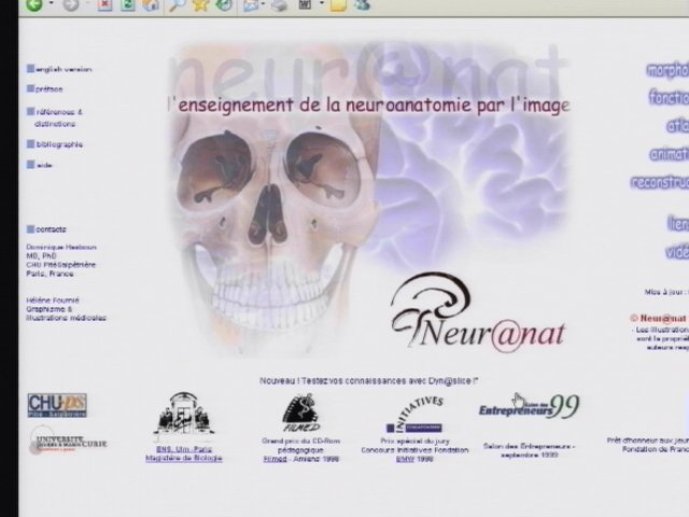Image resolution: width=689 pixels, height=517 pixels.
Task: Click the Entrepreneurs 99 logo
Action: click(x=529, y=406)
